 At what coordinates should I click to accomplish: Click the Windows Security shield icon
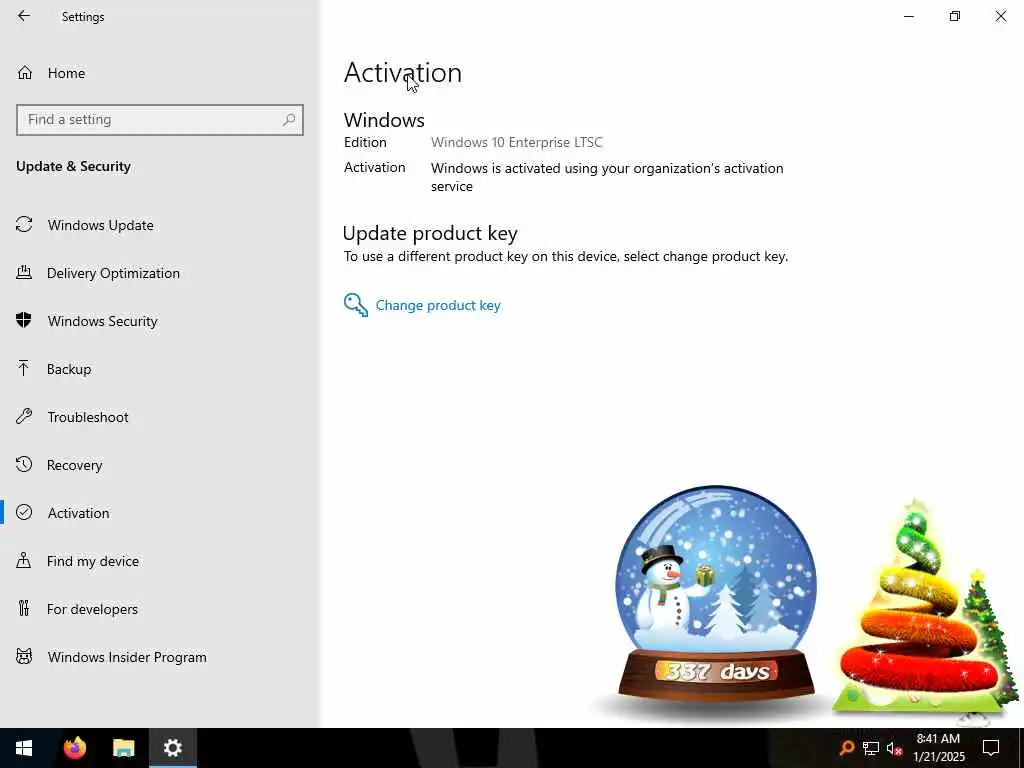(24, 320)
